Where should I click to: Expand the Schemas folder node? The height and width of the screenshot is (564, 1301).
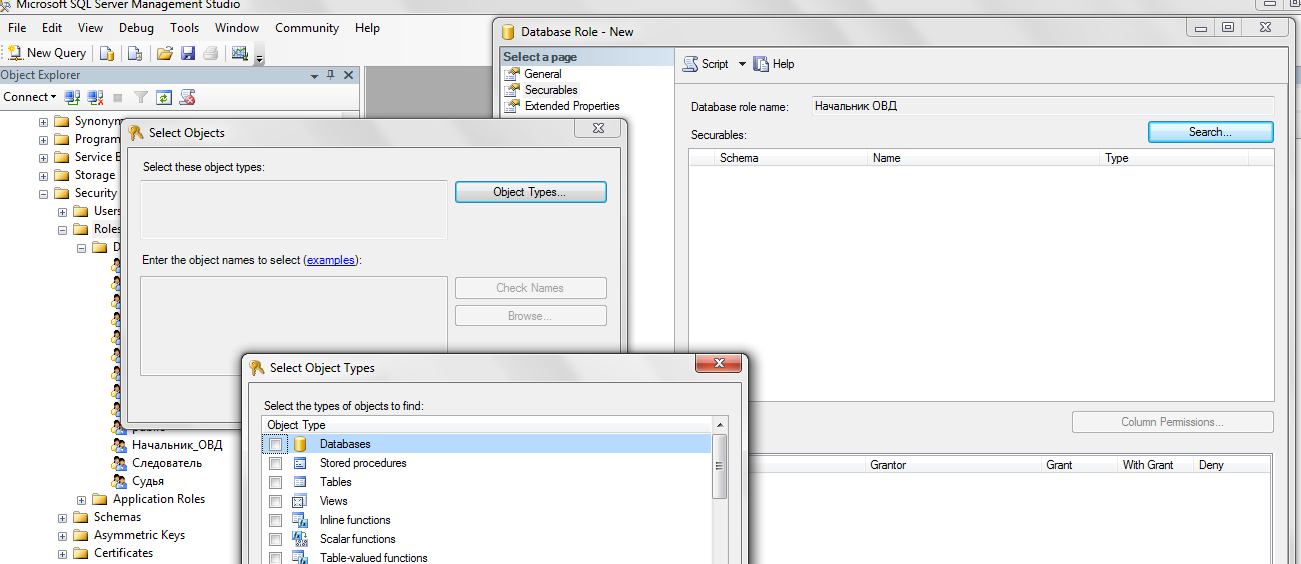click(62, 518)
